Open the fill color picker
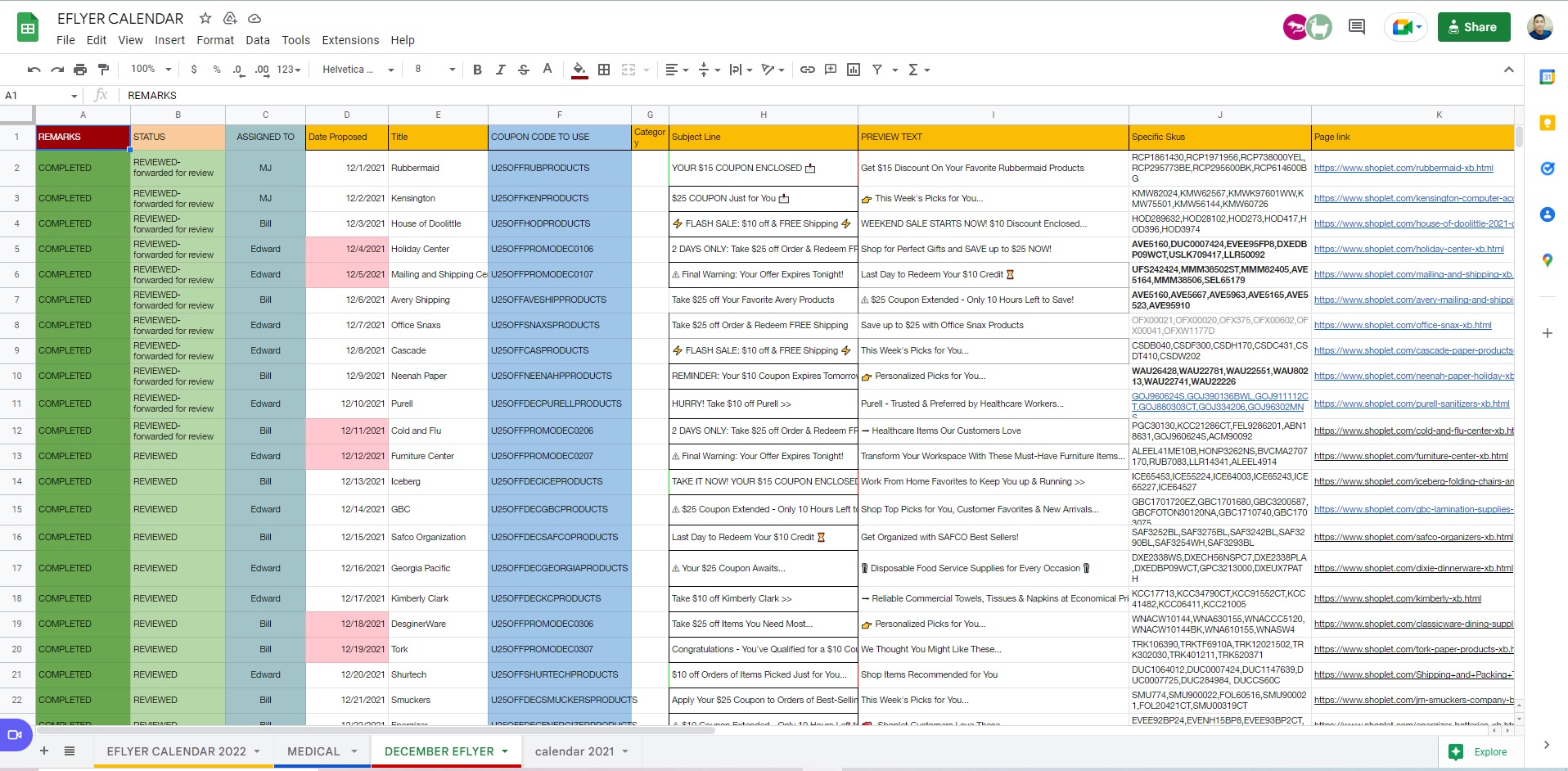Screen dimensions: 1568x771 click(x=579, y=70)
